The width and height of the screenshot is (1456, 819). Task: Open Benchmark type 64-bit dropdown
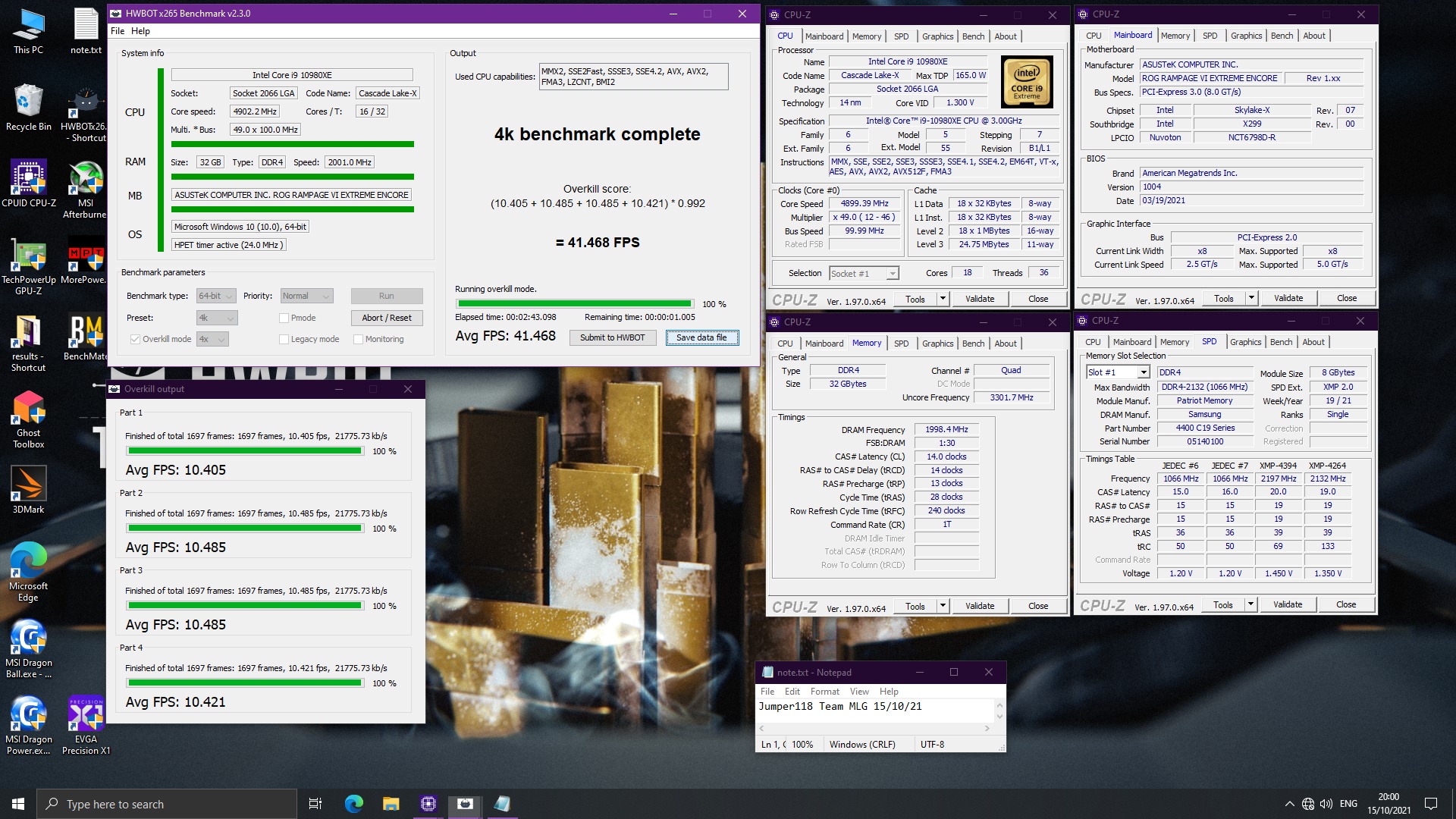[216, 296]
